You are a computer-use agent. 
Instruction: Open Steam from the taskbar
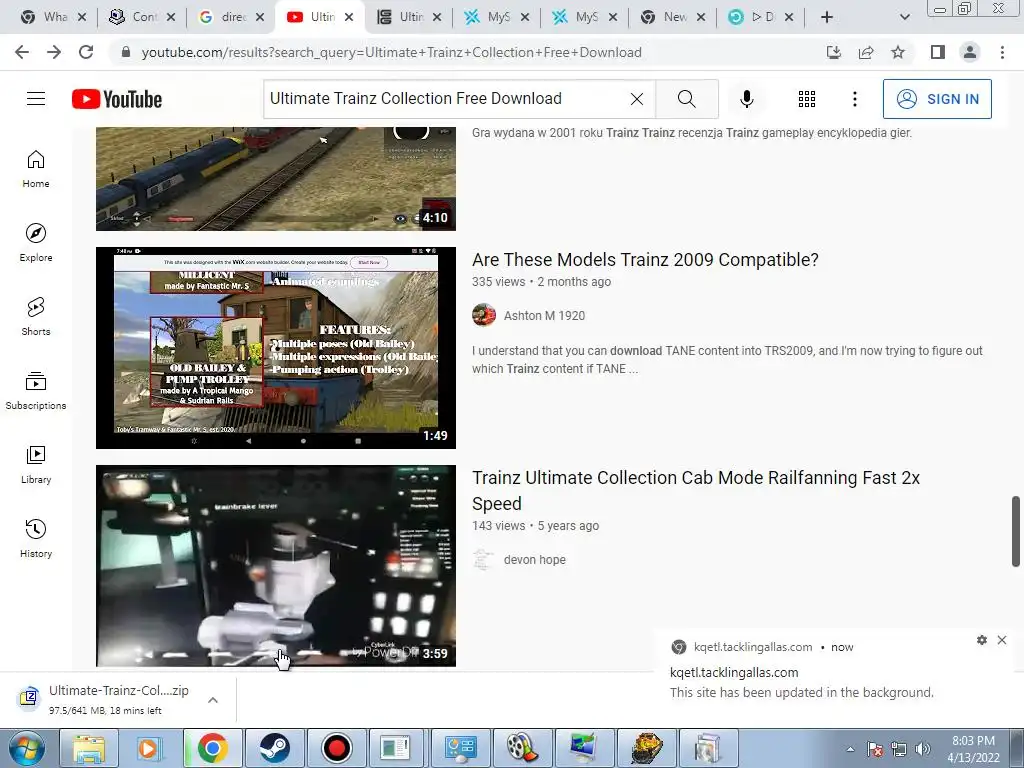pos(275,748)
